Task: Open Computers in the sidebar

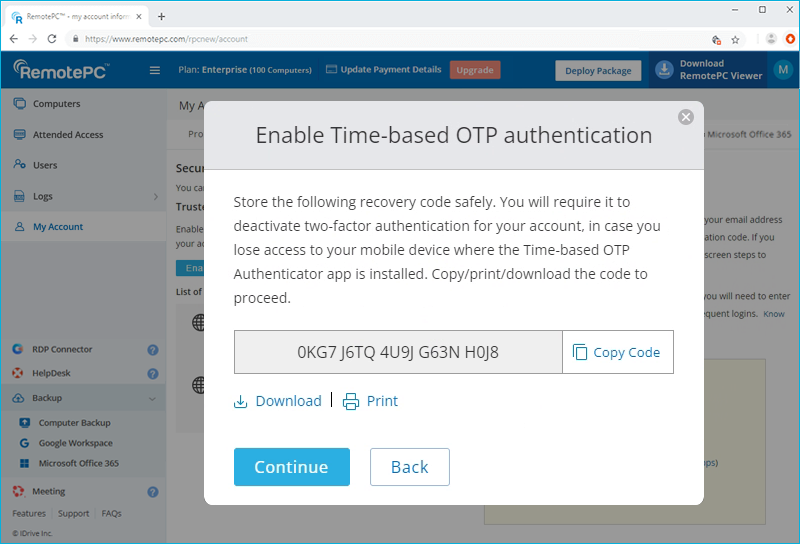Action: point(56,104)
